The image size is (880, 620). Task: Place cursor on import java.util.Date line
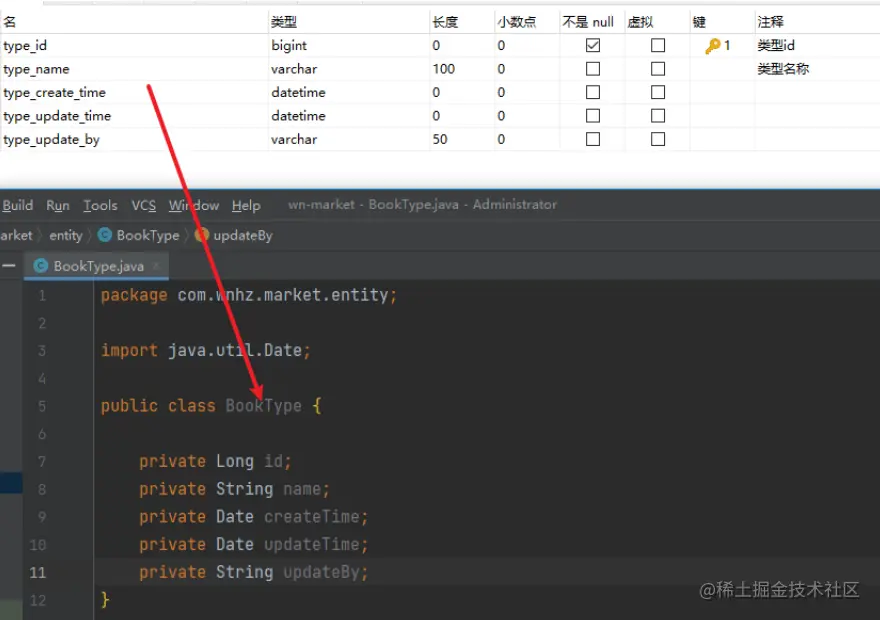point(205,351)
